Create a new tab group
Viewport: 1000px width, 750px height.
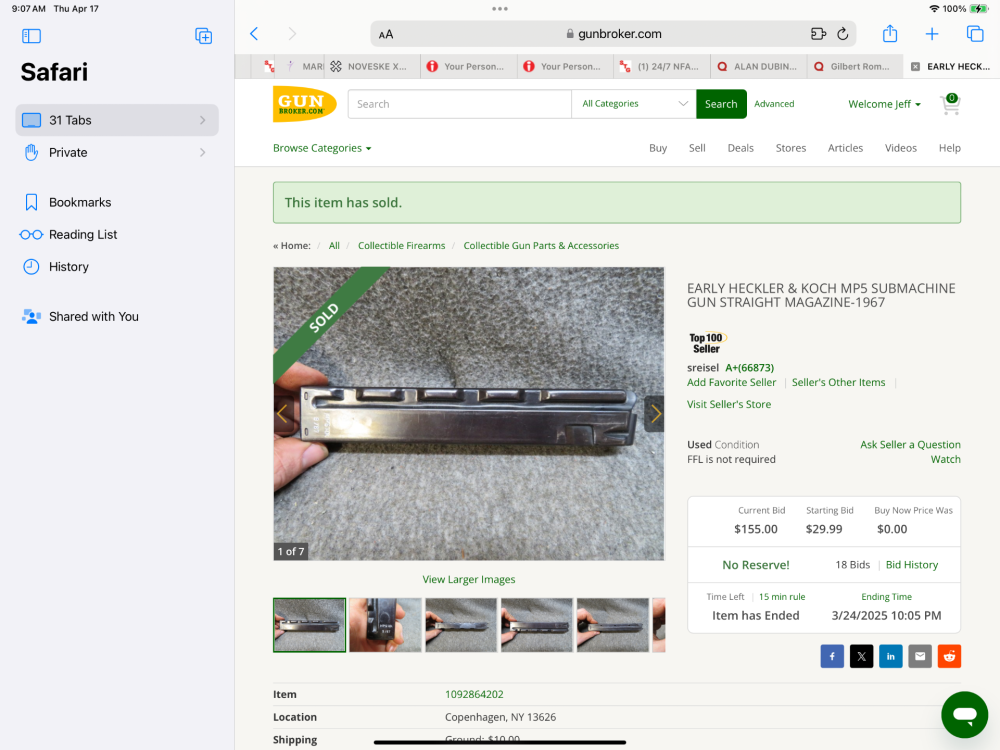[x=203, y=36]
